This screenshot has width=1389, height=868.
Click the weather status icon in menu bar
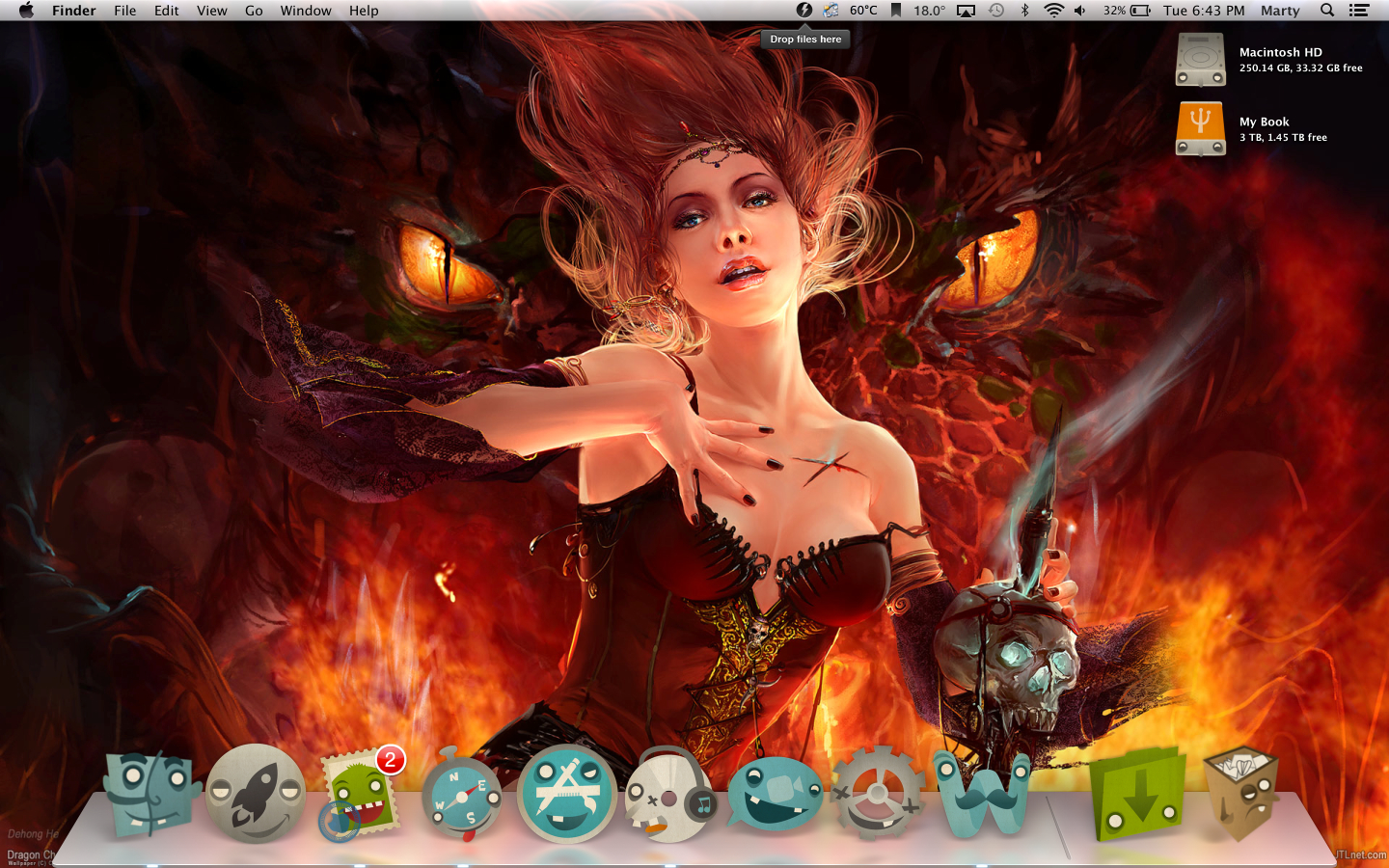click(x=831, y=11)
